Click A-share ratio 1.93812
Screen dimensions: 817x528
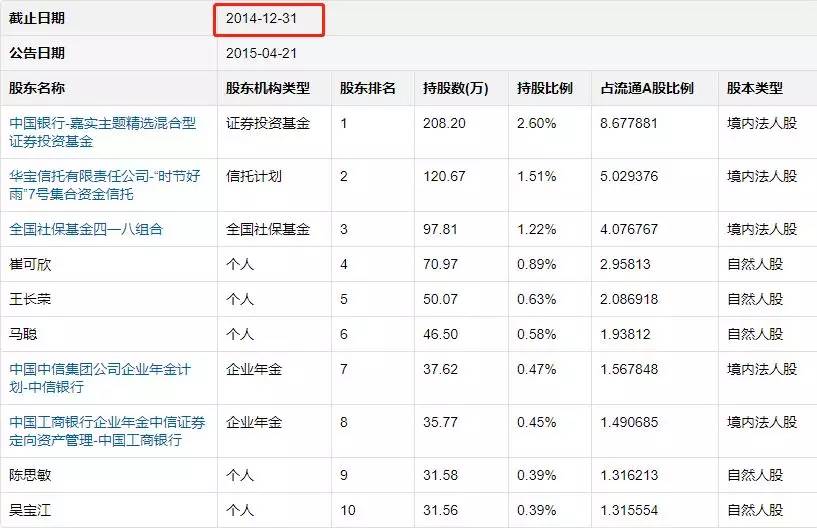pos(625,334)
